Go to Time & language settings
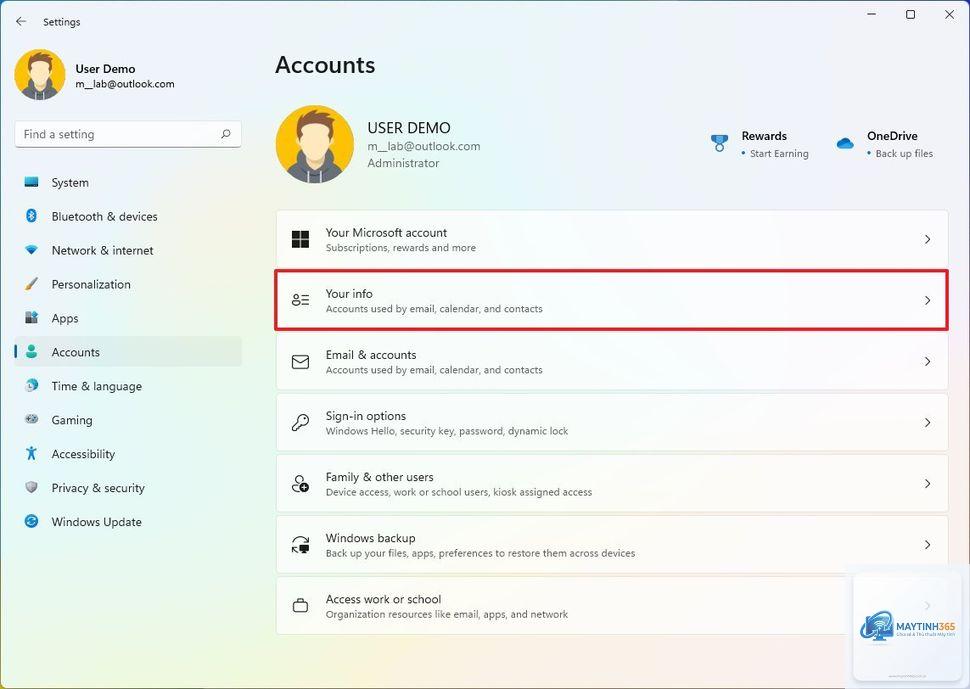 click(128, 386)
